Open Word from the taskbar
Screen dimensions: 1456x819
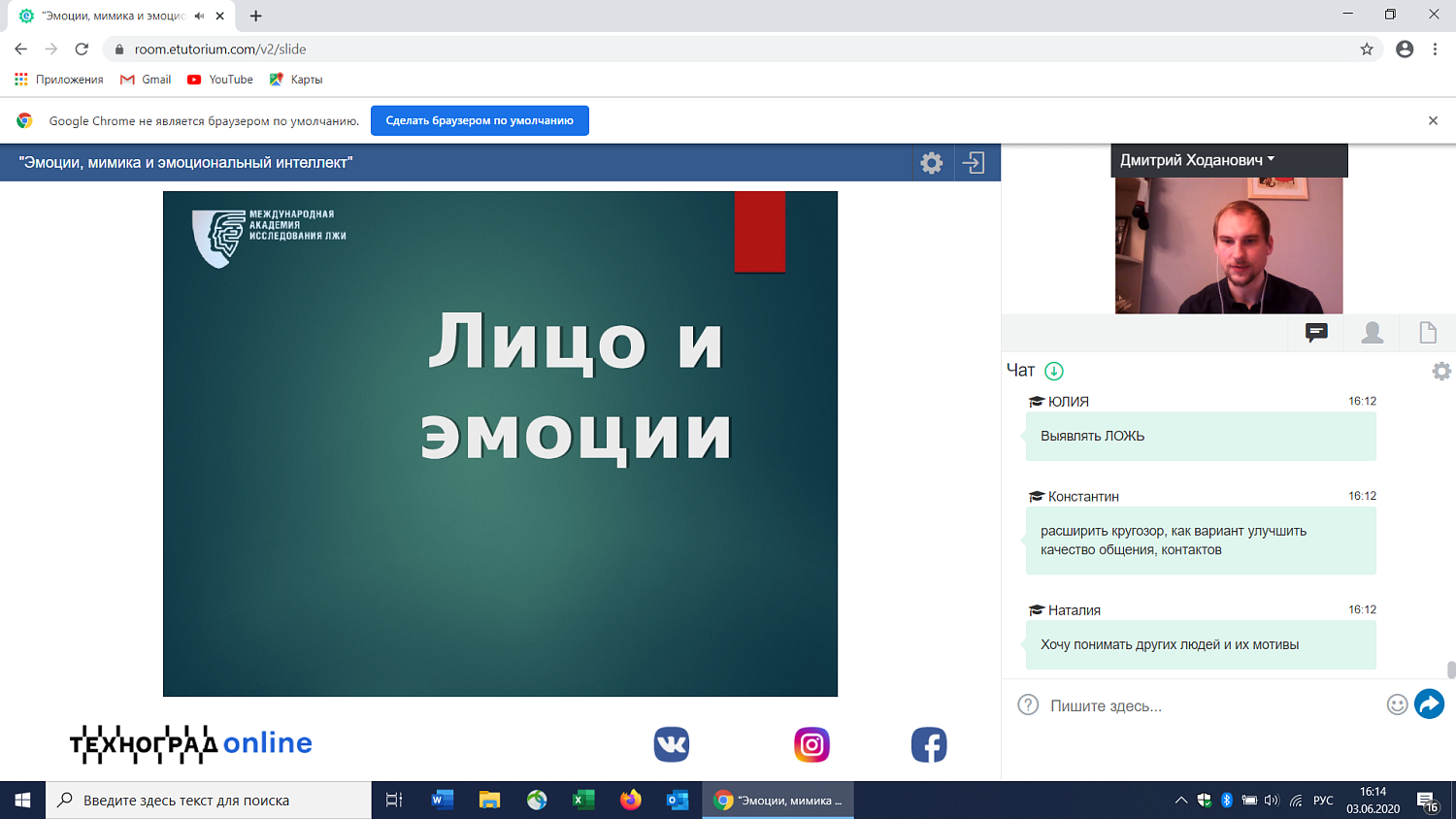pos(442,801)
